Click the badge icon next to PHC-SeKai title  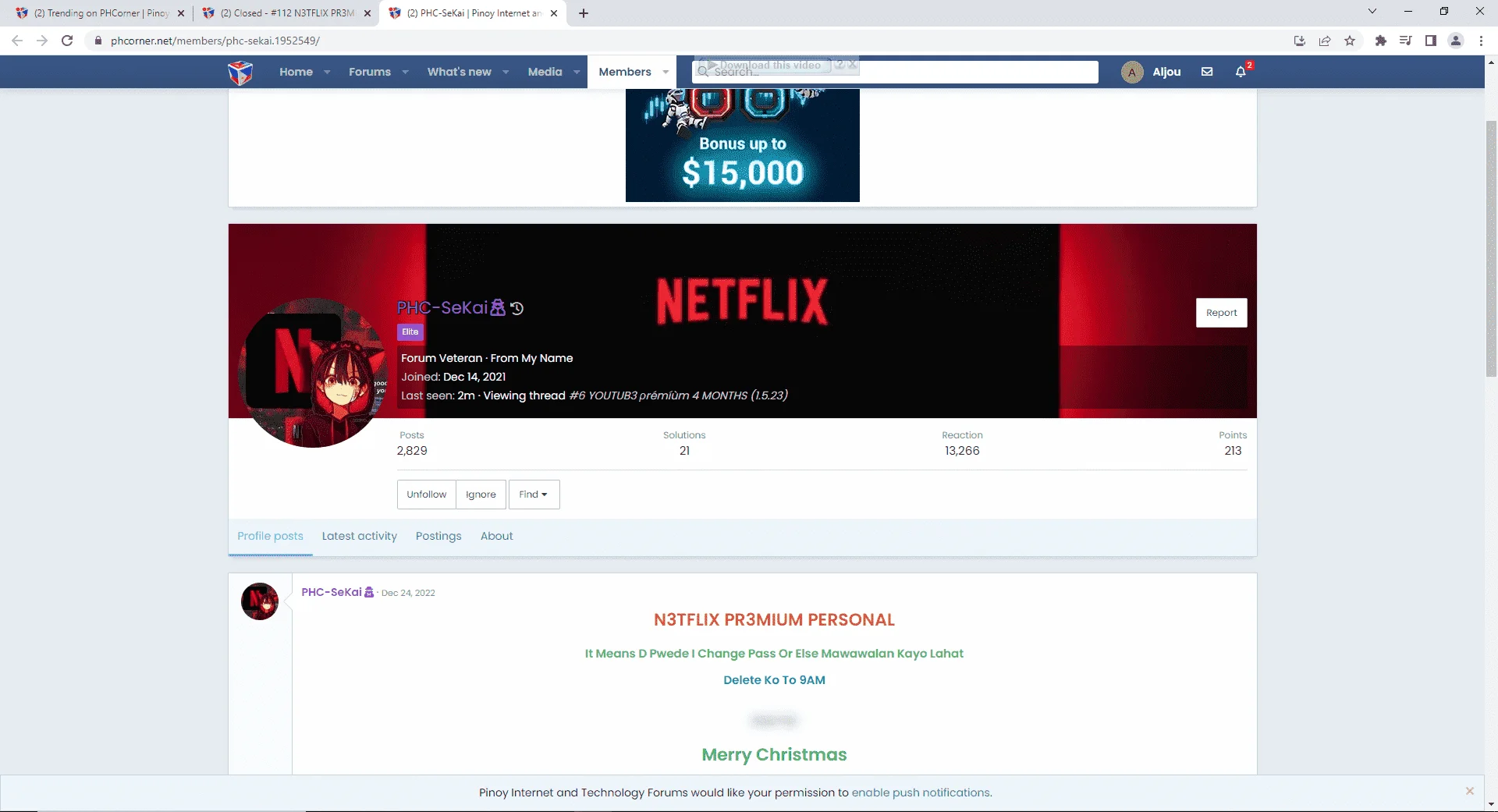coord(497,308)
